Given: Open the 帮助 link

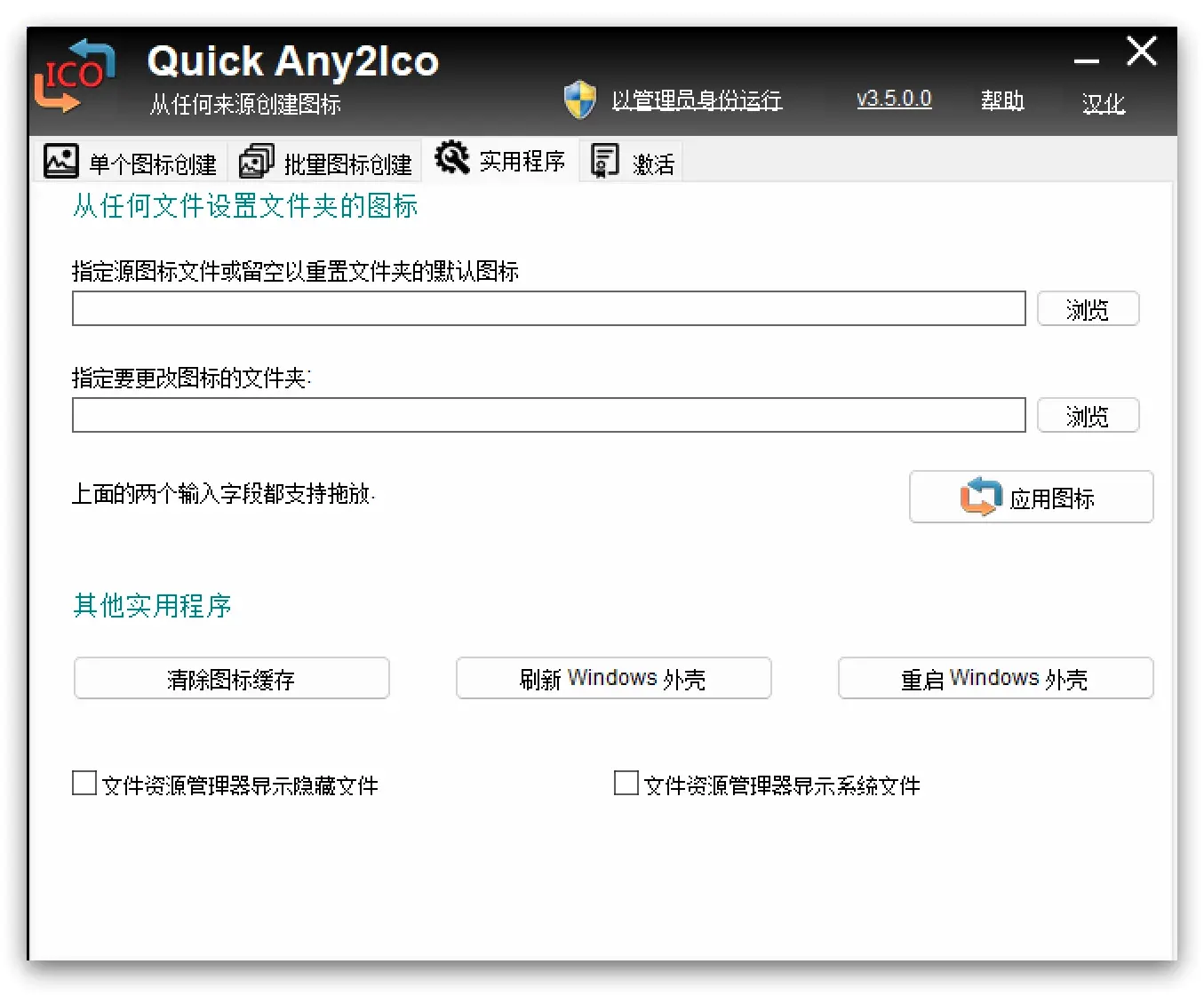Looking at the screenshot, I should 1002,100.
